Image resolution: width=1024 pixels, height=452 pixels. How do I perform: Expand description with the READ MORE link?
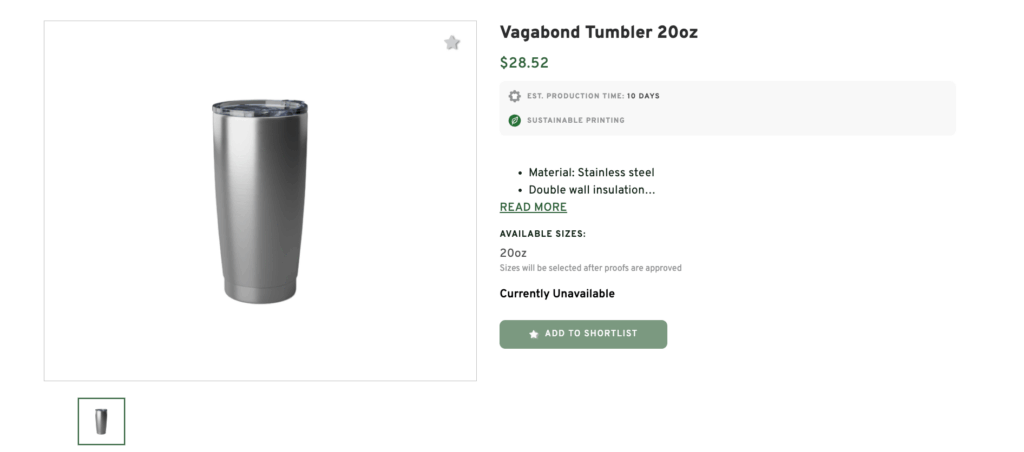coord(533,207)
